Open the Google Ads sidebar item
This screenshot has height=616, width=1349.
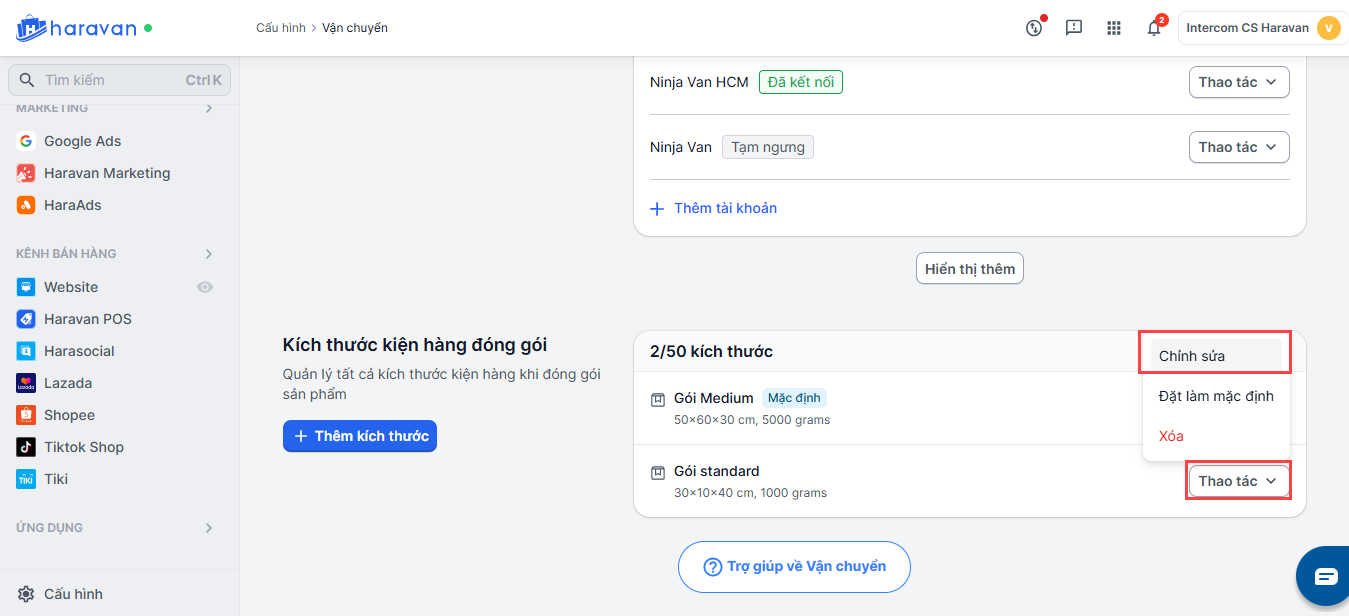pyautogui.click(x=82, y=141)
